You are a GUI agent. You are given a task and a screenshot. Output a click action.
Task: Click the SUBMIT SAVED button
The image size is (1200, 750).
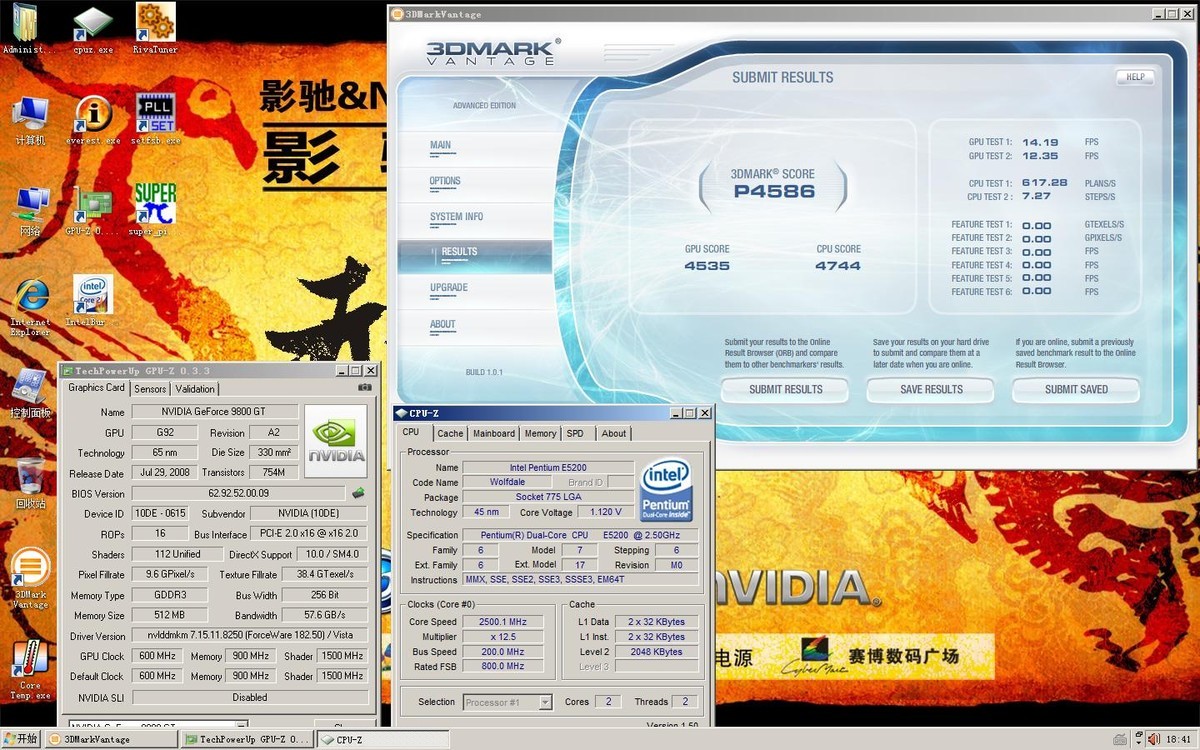(1076, 390)
